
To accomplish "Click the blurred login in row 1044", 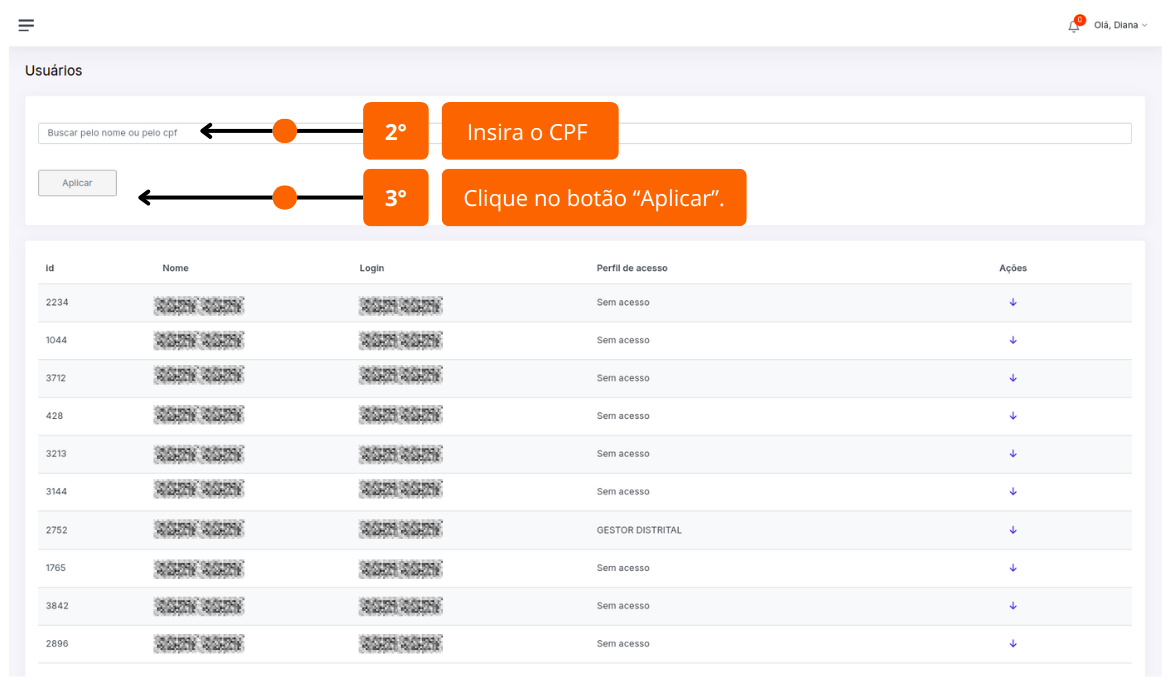I will (x=400, y=340).
